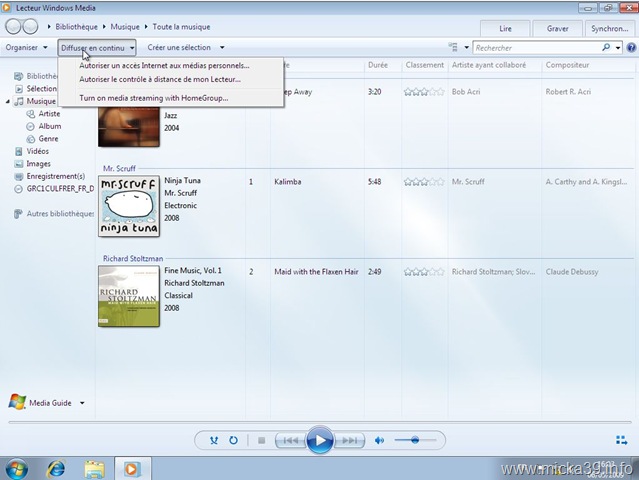
Task: Open view options dropdown arrow
Action: tap(466, 48)
